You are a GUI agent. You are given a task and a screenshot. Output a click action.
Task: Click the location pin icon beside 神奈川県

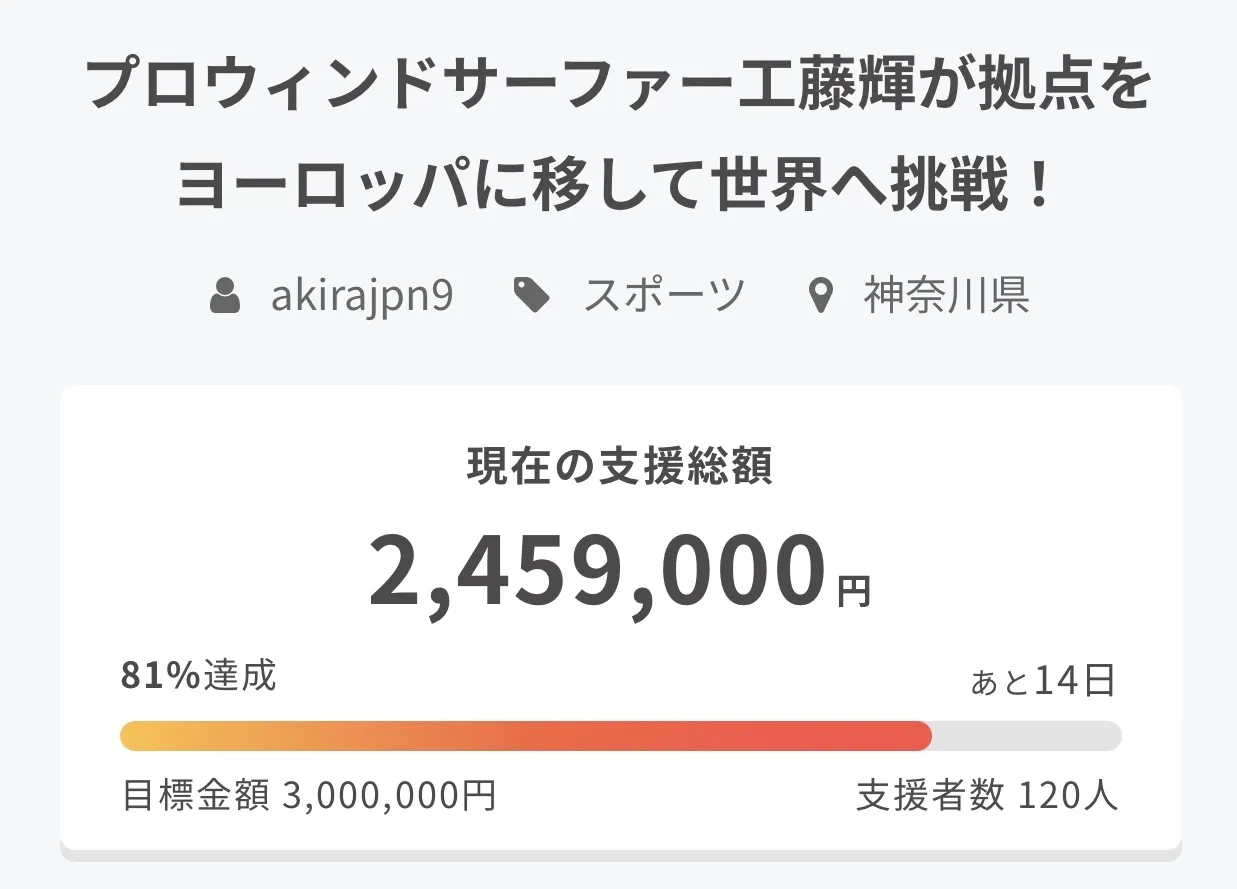[x=820, y=297]
